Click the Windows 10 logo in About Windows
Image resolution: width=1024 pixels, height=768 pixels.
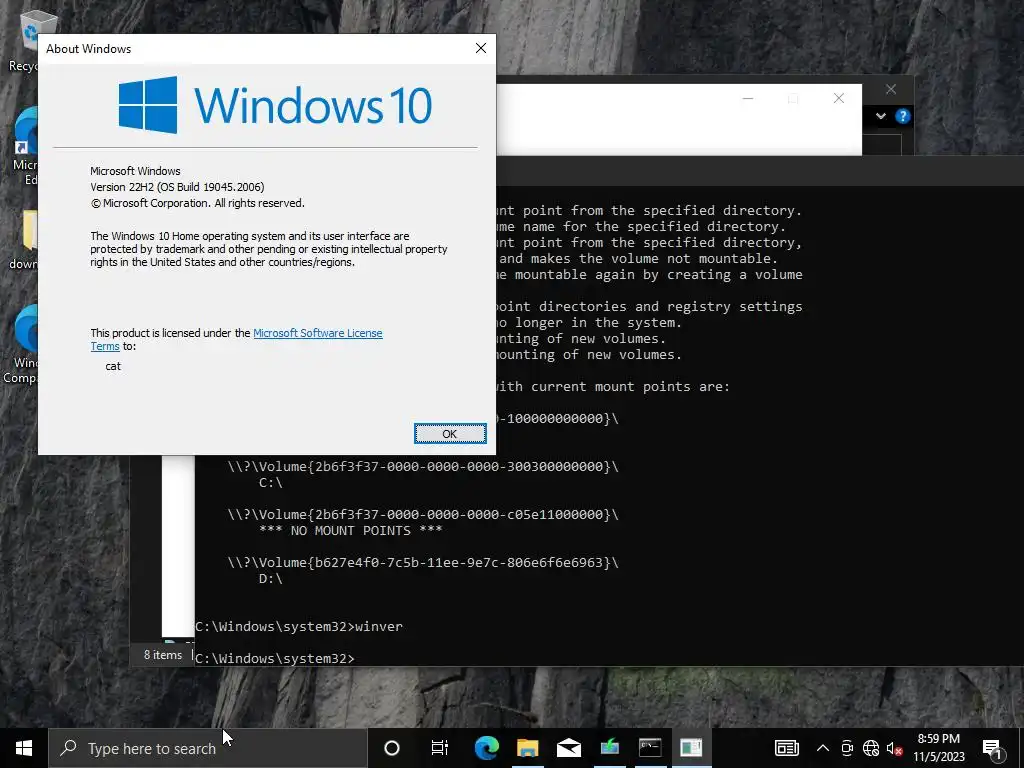point(275,105)
